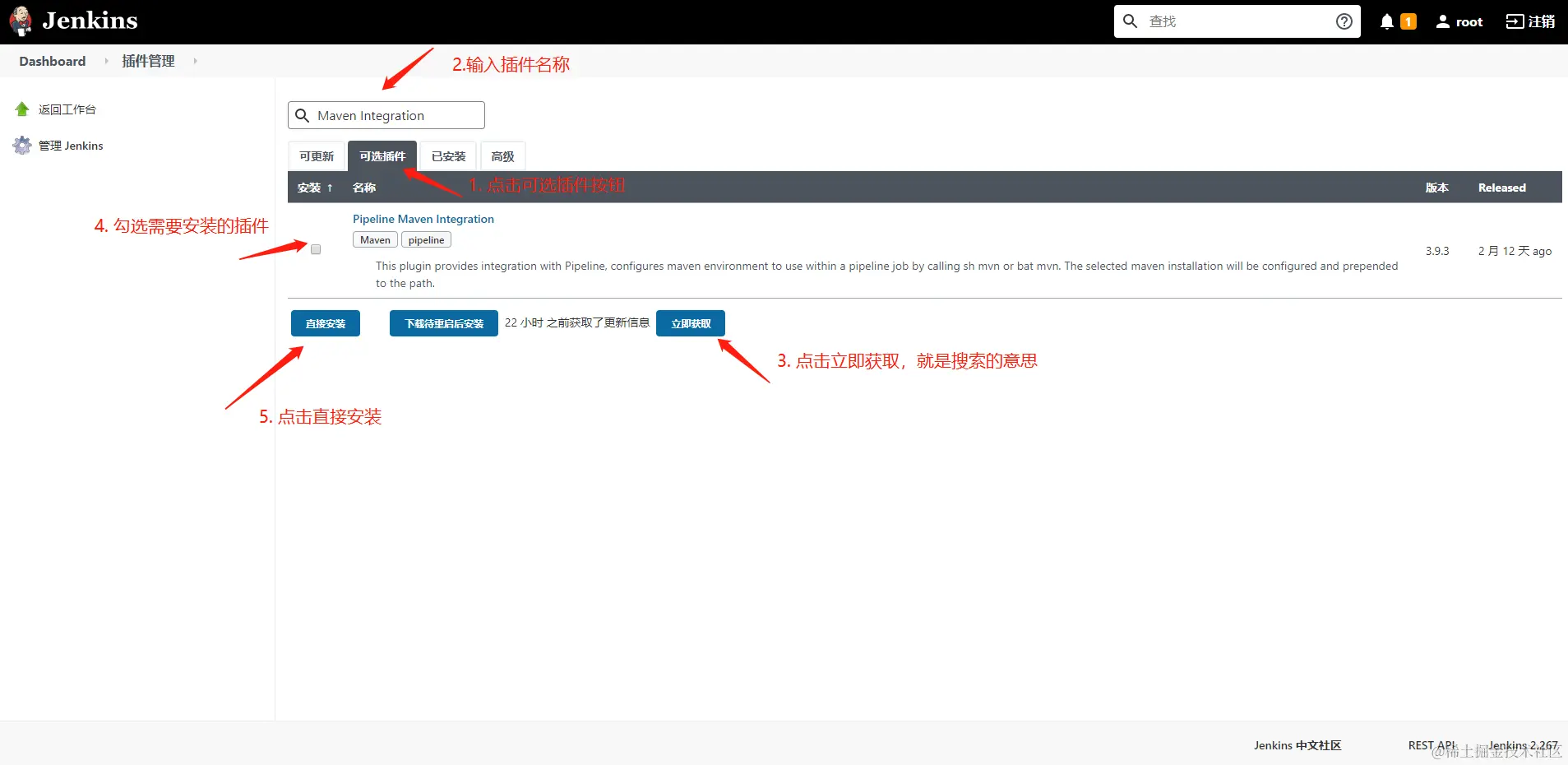Click the 返回工作台 sidebar link
Screen dimensions: 1568x765
[67, 109]
